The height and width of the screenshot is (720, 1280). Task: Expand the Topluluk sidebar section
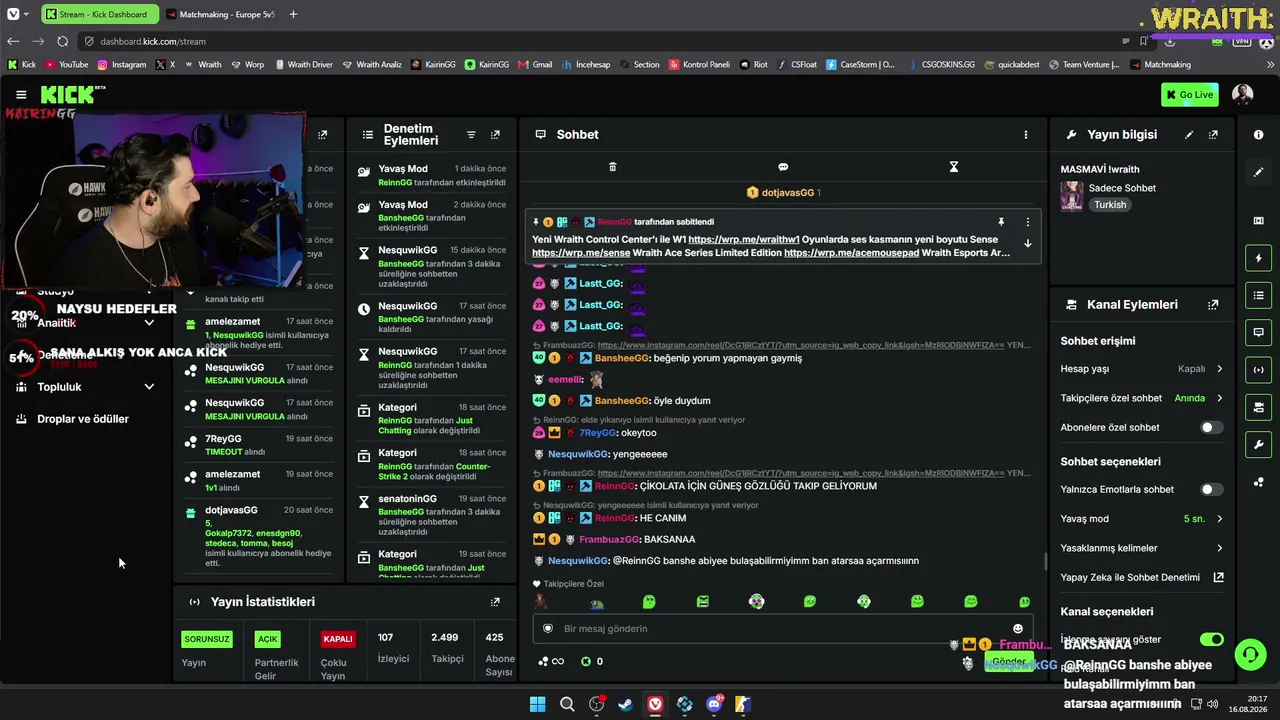[x=149, y=387]
